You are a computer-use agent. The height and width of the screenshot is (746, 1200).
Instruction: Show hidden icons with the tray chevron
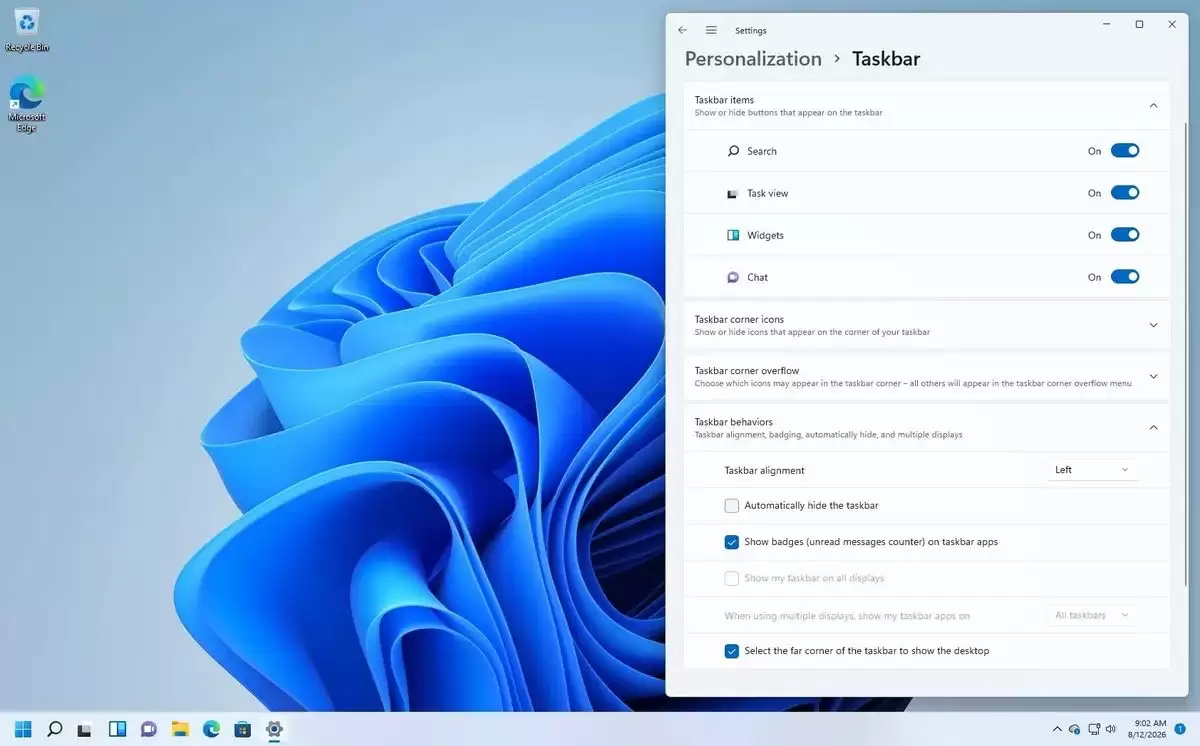pyautogui.click(x=1057, y=729)
